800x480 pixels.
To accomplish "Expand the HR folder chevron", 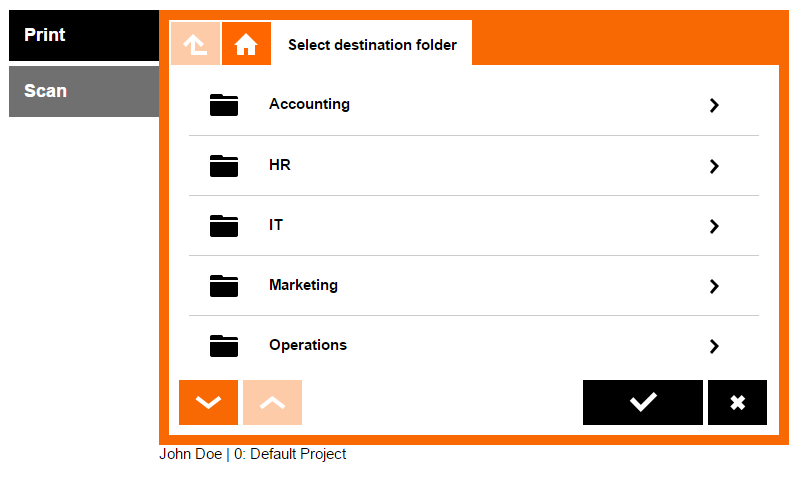I will click(714, 166).
